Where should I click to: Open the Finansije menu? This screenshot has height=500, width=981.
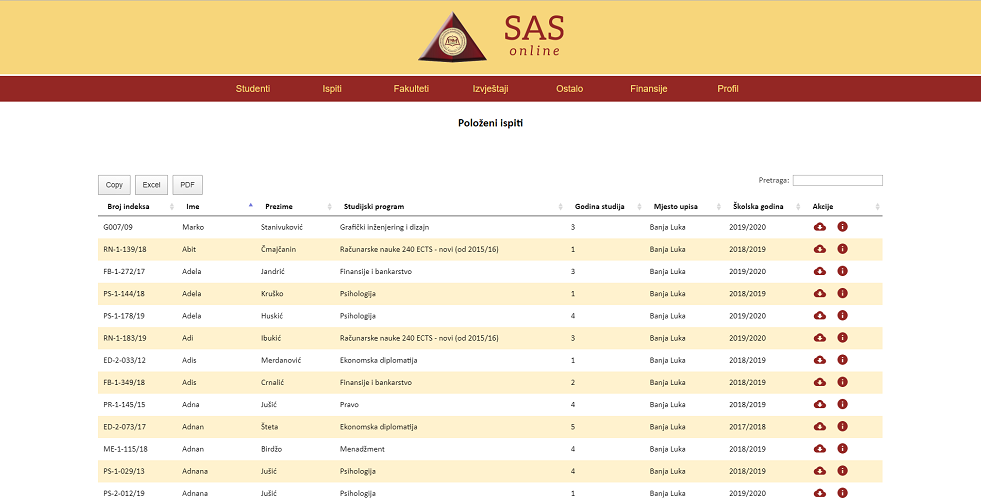pyautogui.click(x=648, y=89)
